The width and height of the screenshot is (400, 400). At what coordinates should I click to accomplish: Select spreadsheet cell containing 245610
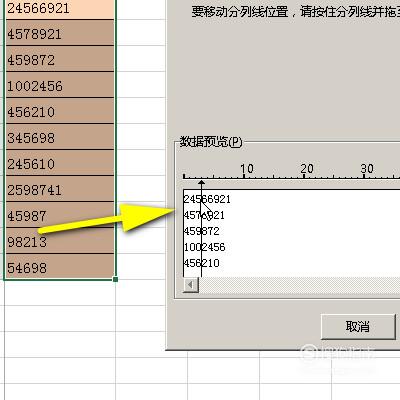pos(60,163)
